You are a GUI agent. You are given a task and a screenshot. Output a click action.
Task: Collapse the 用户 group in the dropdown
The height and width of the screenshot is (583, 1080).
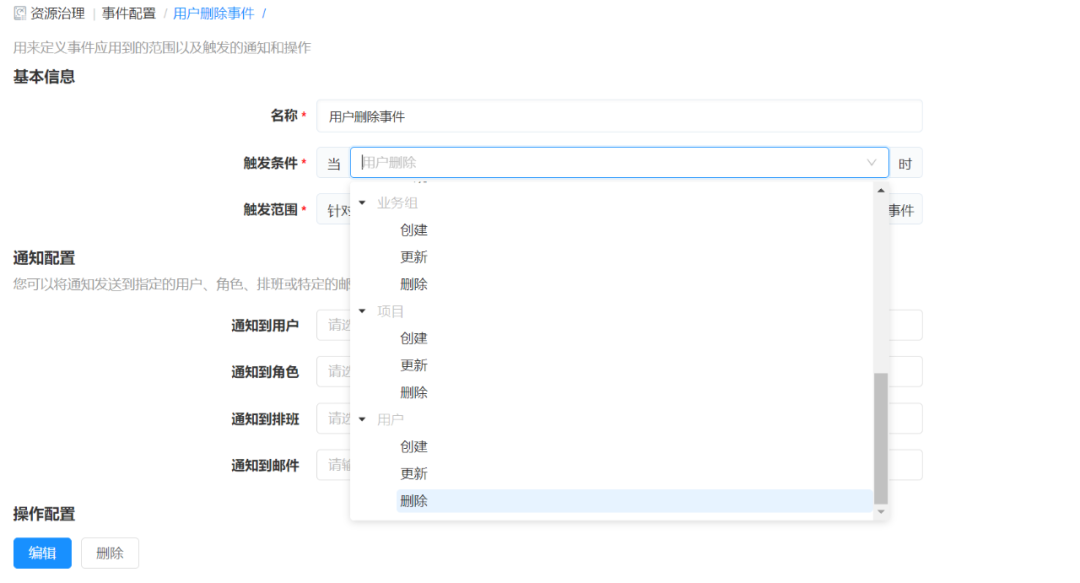[x=362, y=419]
